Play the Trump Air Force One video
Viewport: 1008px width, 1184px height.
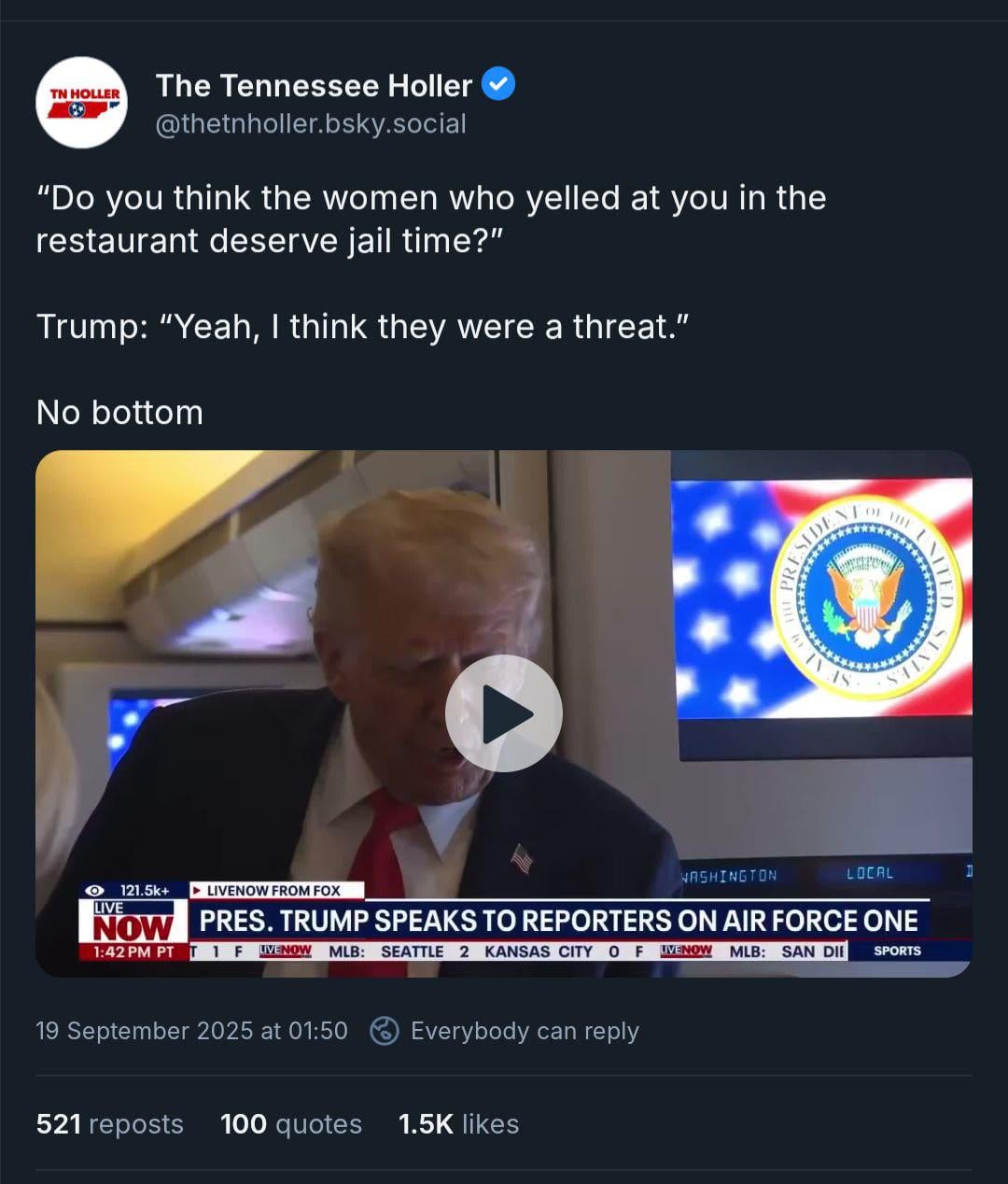click(x=504, y=713)
